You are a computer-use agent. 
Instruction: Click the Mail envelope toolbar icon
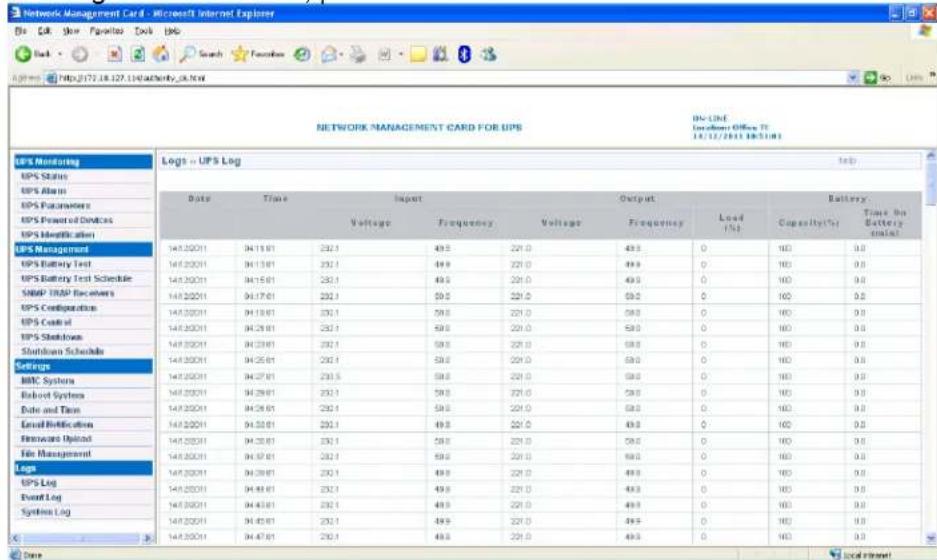pos(329,54)
